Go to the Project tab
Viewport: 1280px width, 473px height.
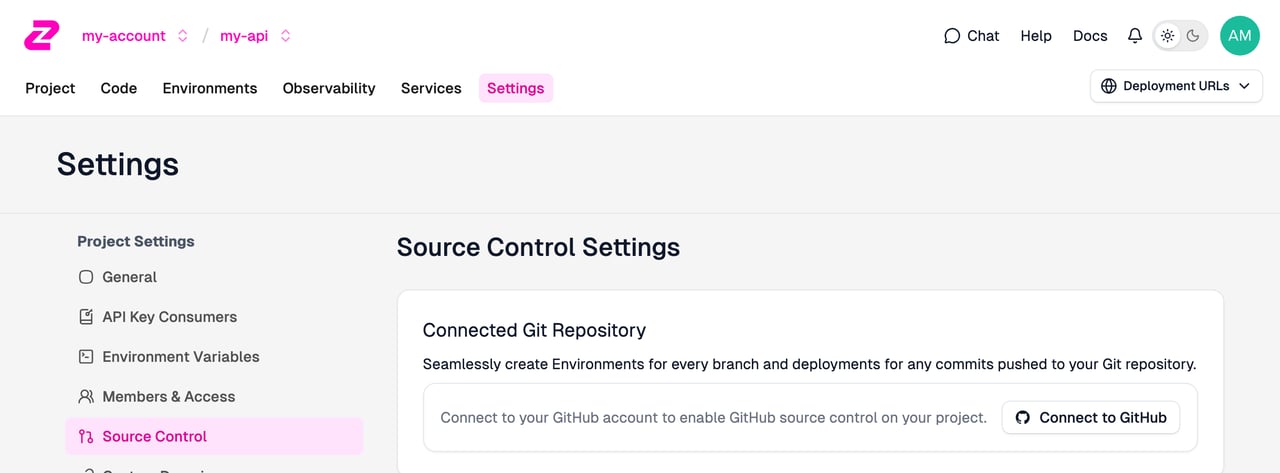point(50,88)
